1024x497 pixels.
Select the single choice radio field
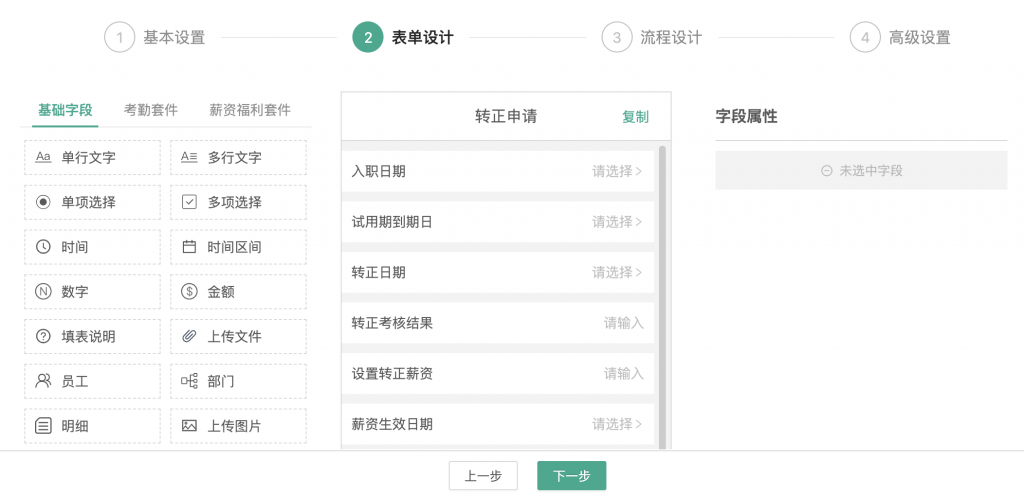pyautogui.click(x=92, y=202)
